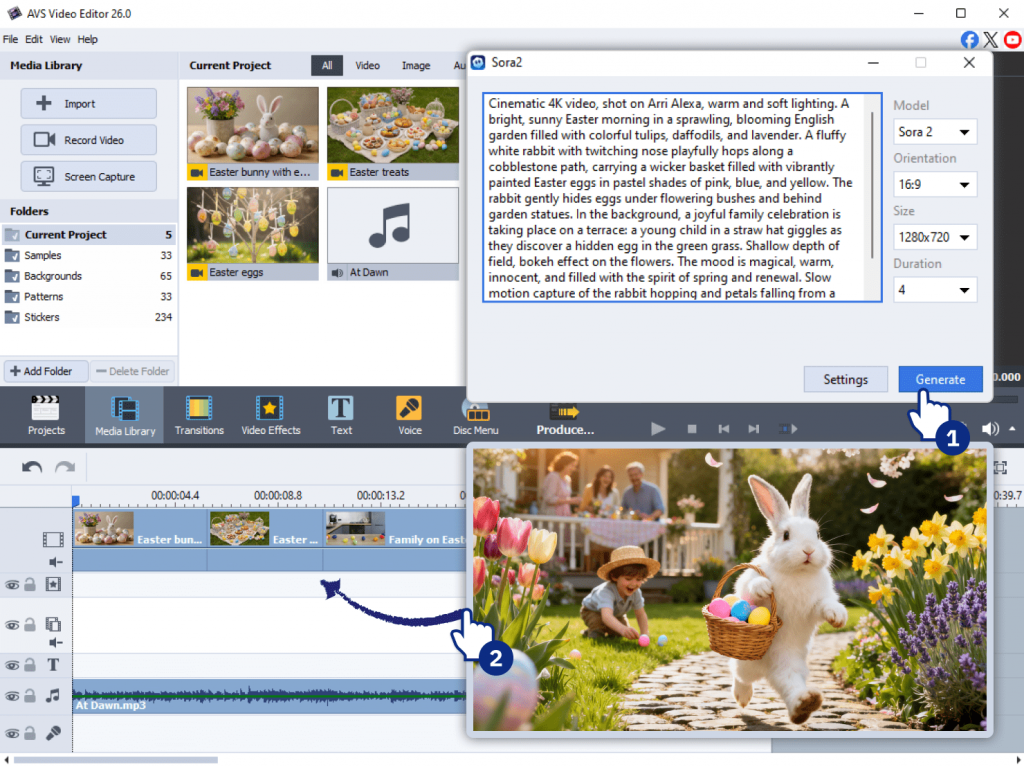
Task: Toggle eye visibility on text track
Action: [x=12, y=665]
